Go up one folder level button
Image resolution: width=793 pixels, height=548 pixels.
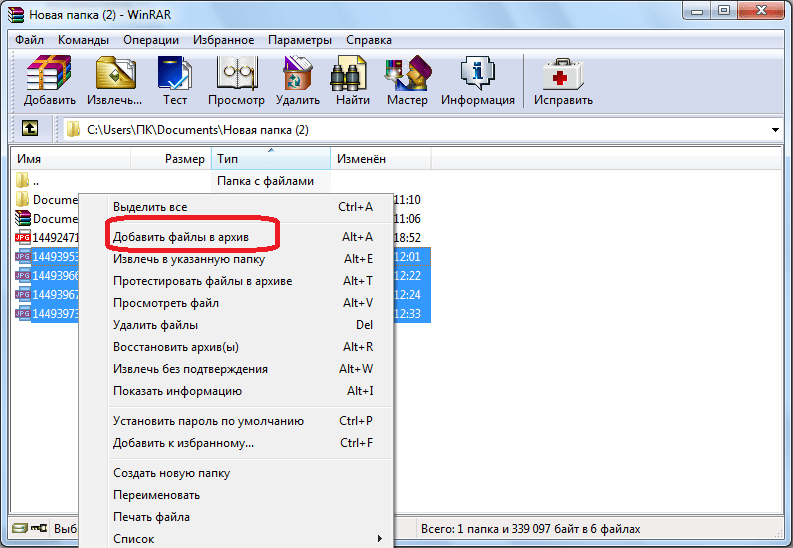(x=30, y=129)
